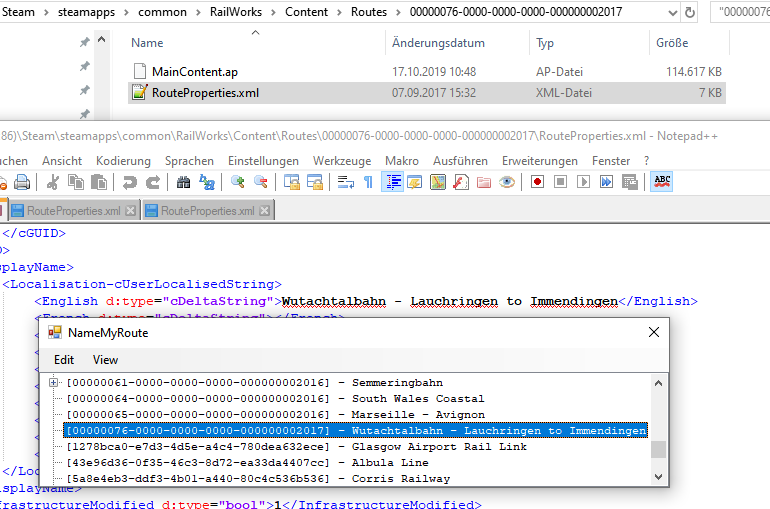Sort Explorer files by Typ column

(545, 43)
